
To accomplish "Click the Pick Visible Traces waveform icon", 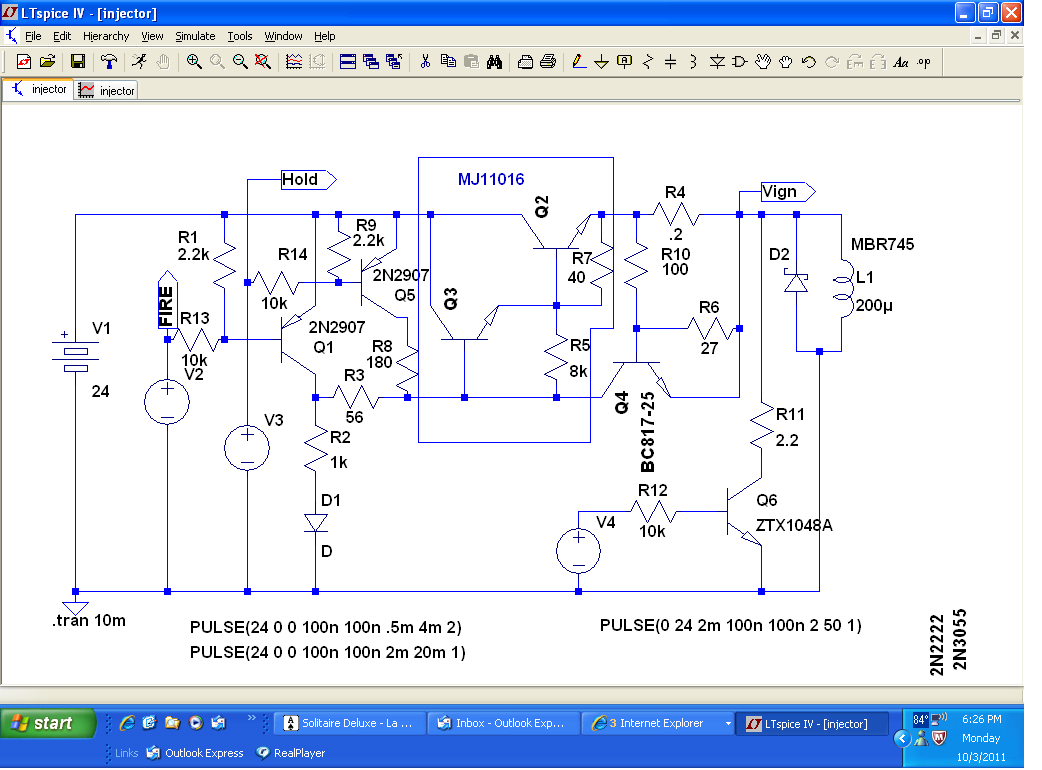I will pos(294,62).
